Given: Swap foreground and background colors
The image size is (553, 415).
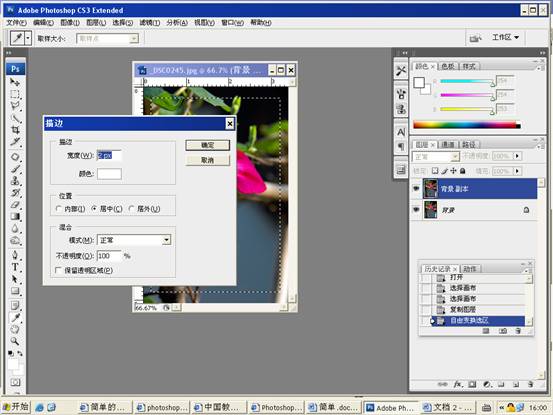Looking at the screenshot, I should 20,353.
